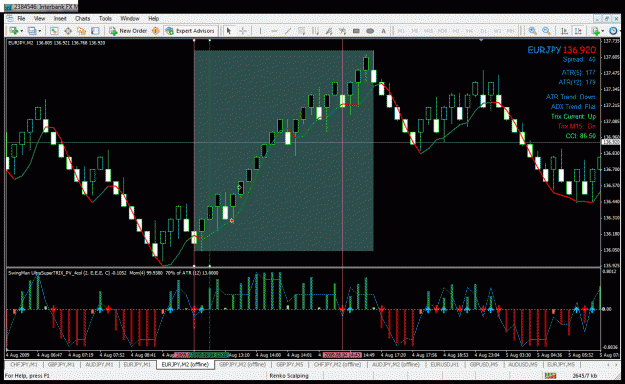Switch to H1 timeframe button
The width and height of the screenshot is (625, 384).
456,31
